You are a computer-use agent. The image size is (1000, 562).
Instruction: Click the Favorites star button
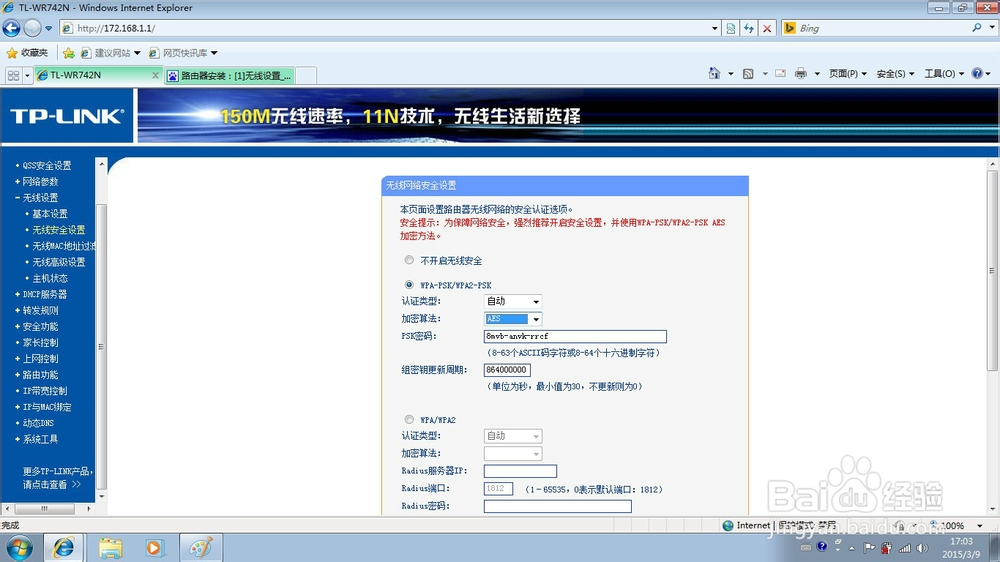11,53
